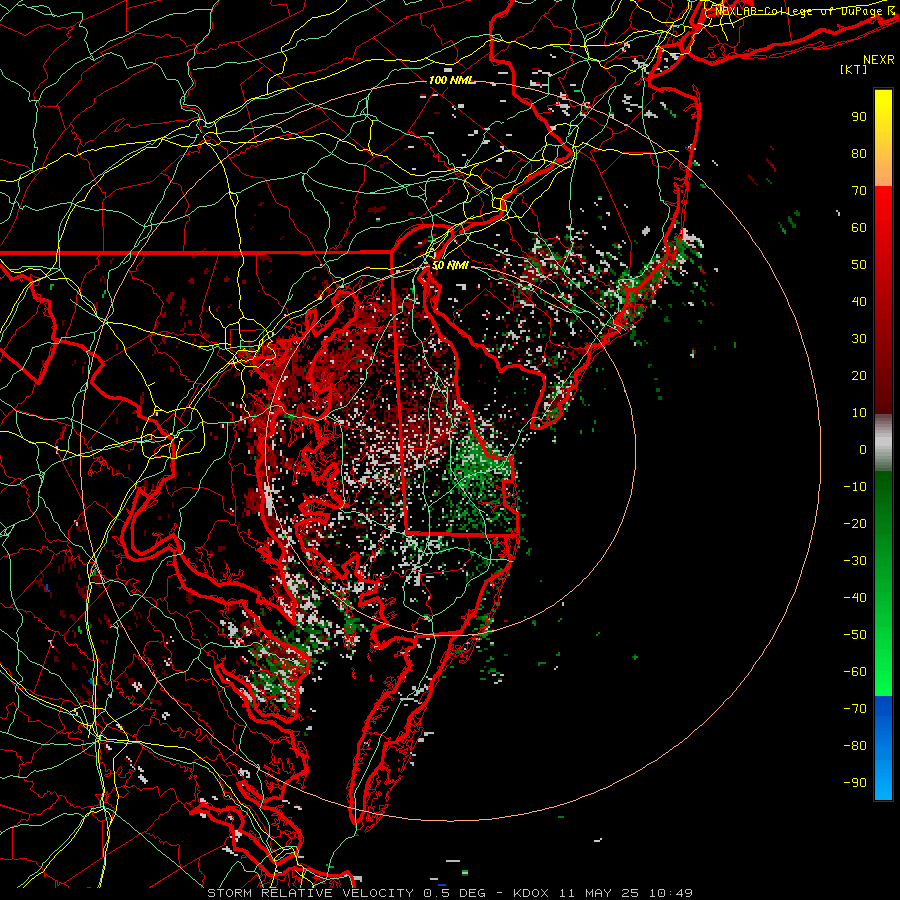Click the 30 value on the velocity scale

(859, 339)
